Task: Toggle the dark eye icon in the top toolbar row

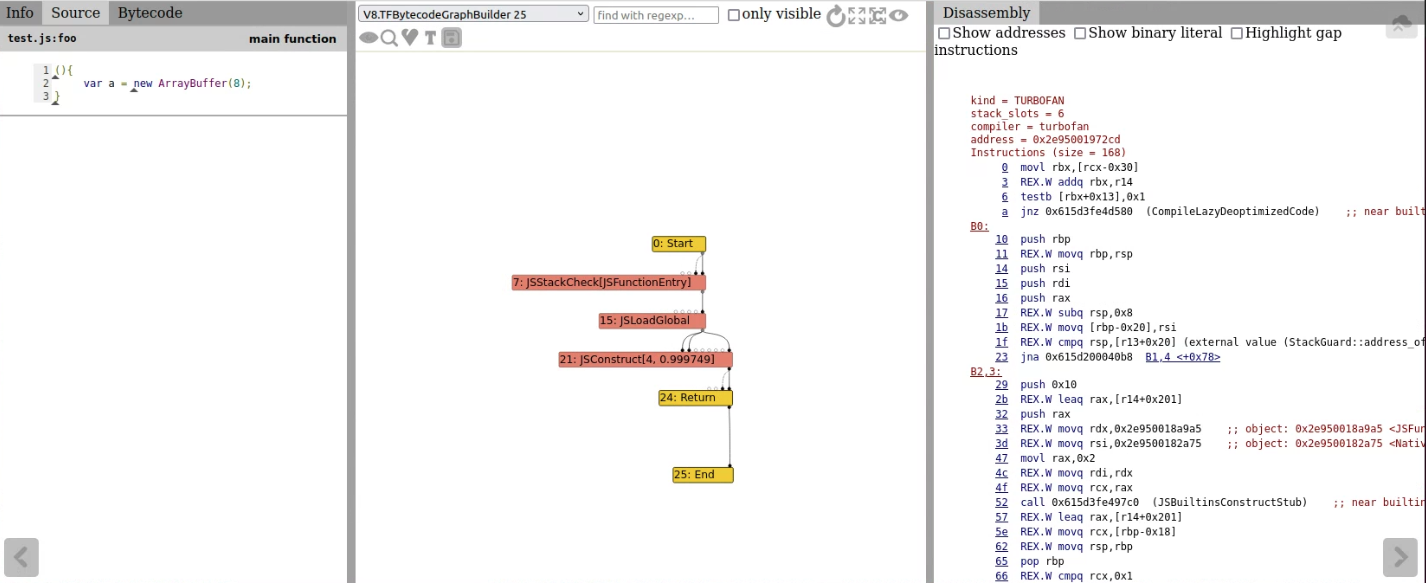Action: pos(899,15)
